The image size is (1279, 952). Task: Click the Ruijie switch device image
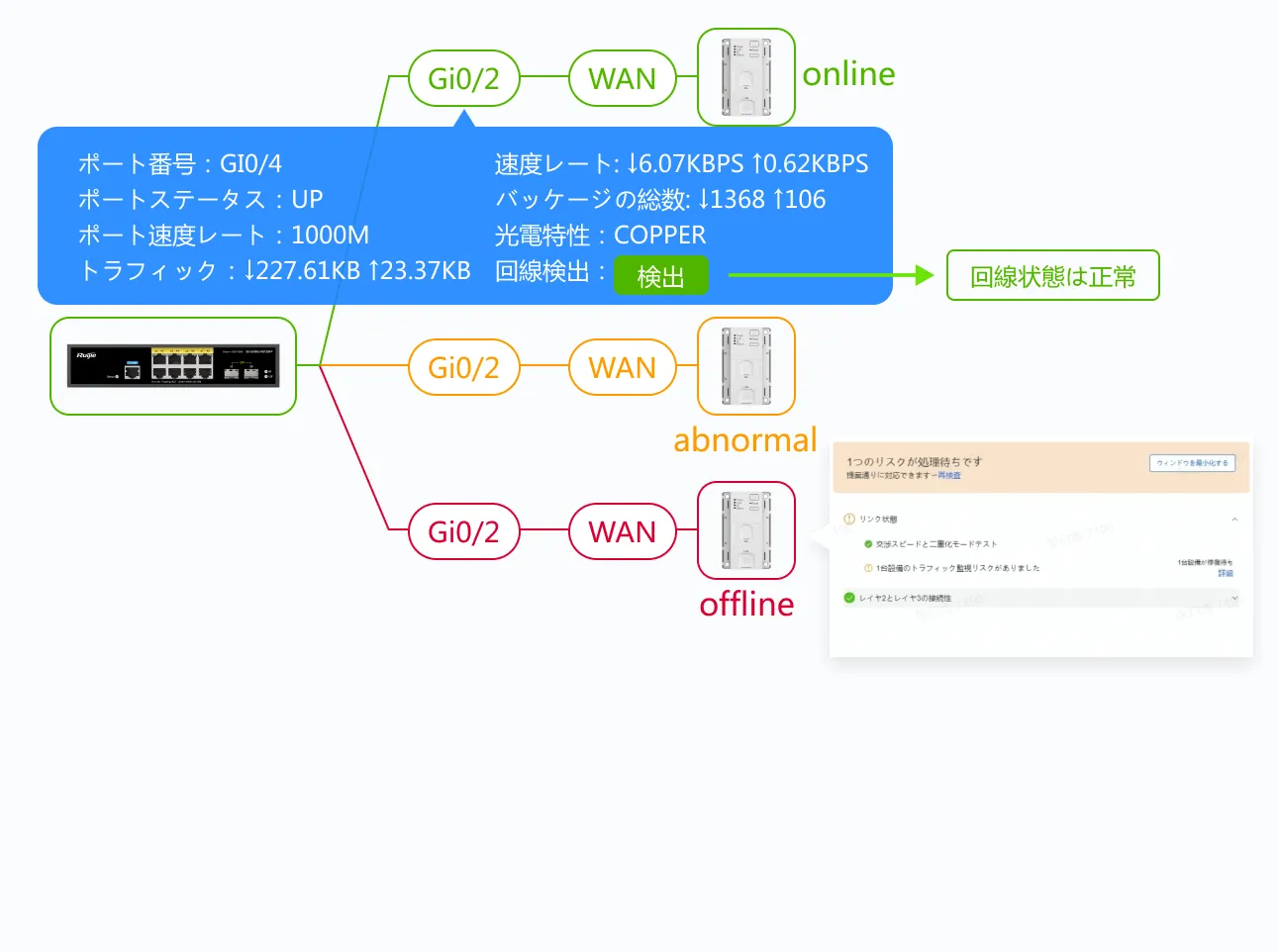click(173, 366)
